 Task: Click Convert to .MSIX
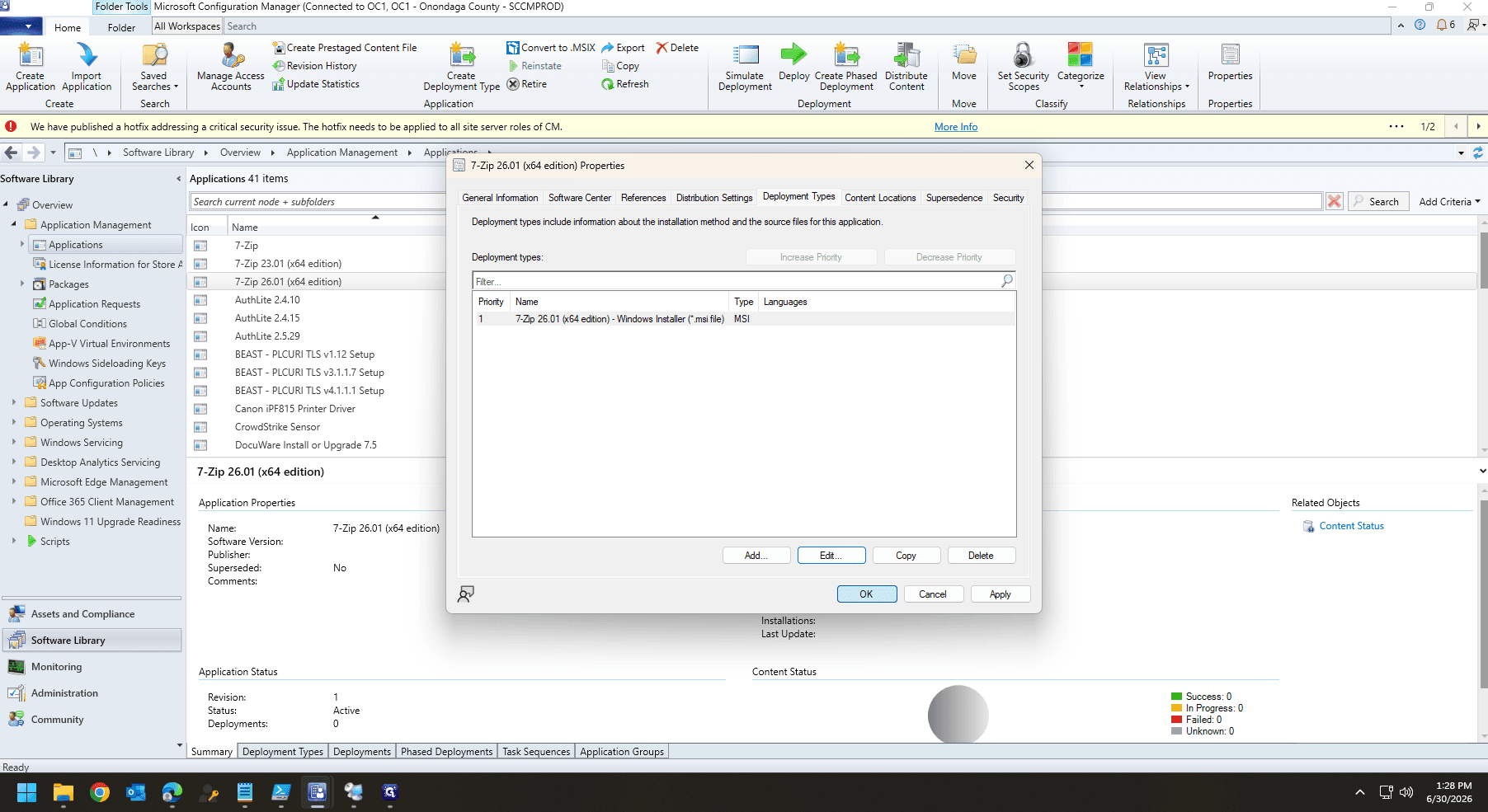click(551, 48)
